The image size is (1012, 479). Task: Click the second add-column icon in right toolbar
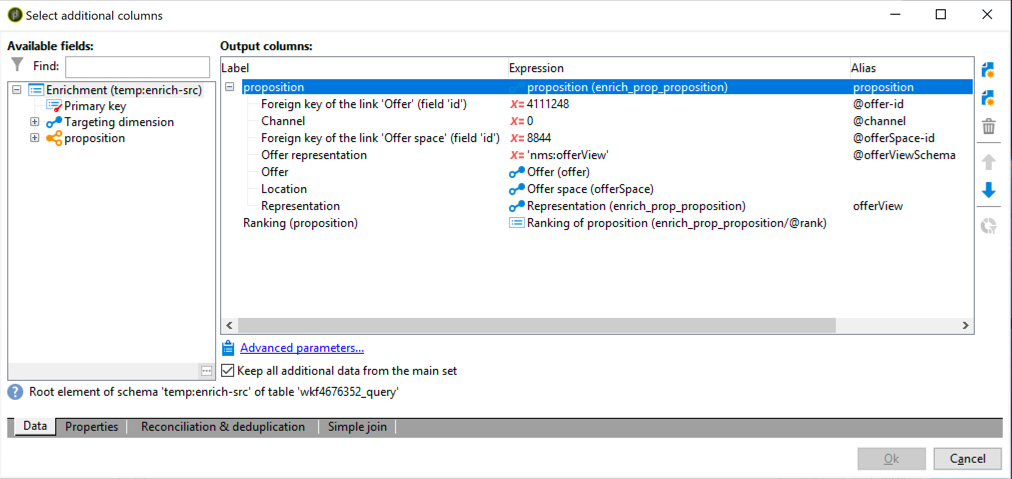tap(988, 98)
